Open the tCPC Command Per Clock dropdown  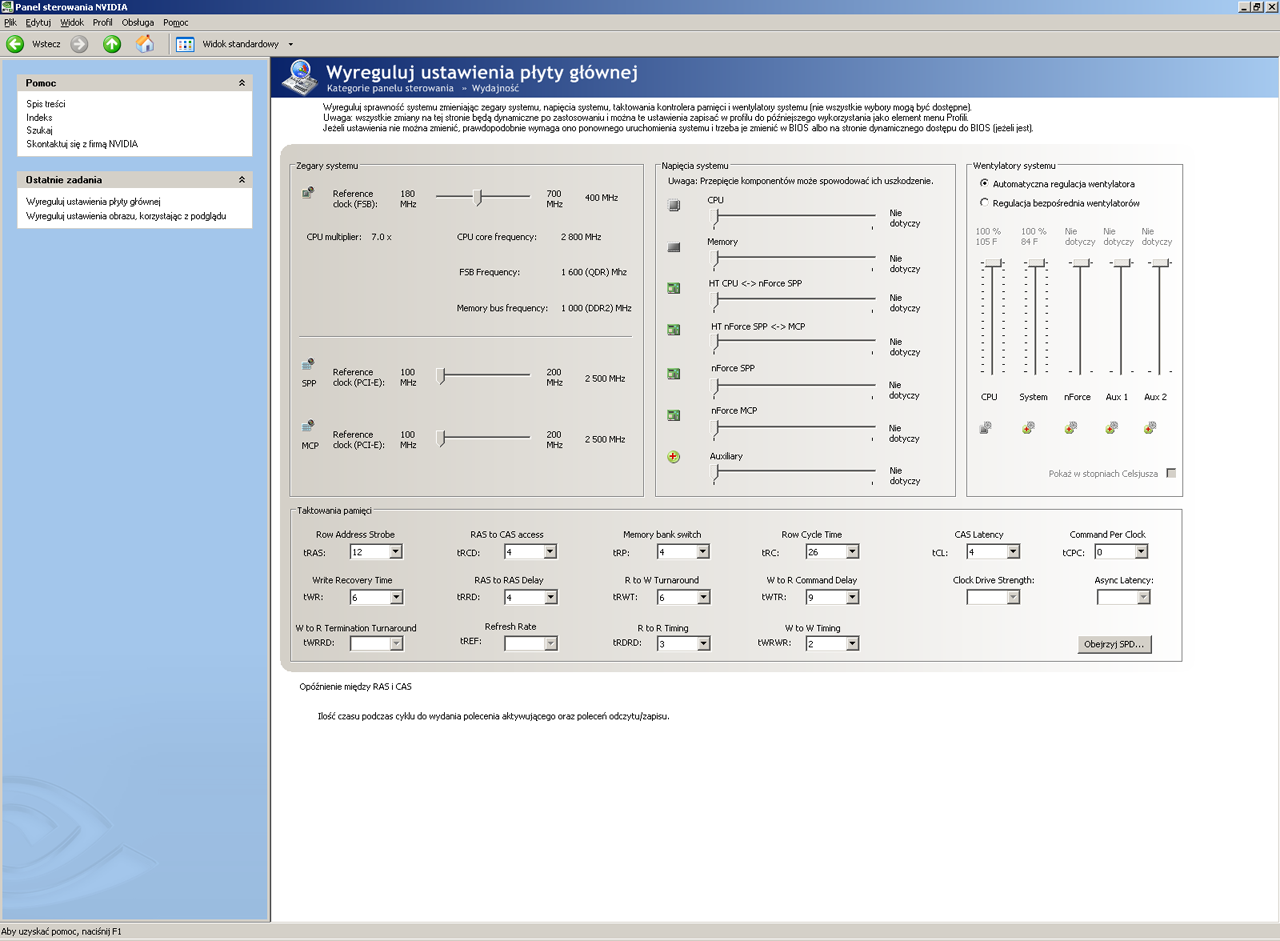[x=1121, y=552]
